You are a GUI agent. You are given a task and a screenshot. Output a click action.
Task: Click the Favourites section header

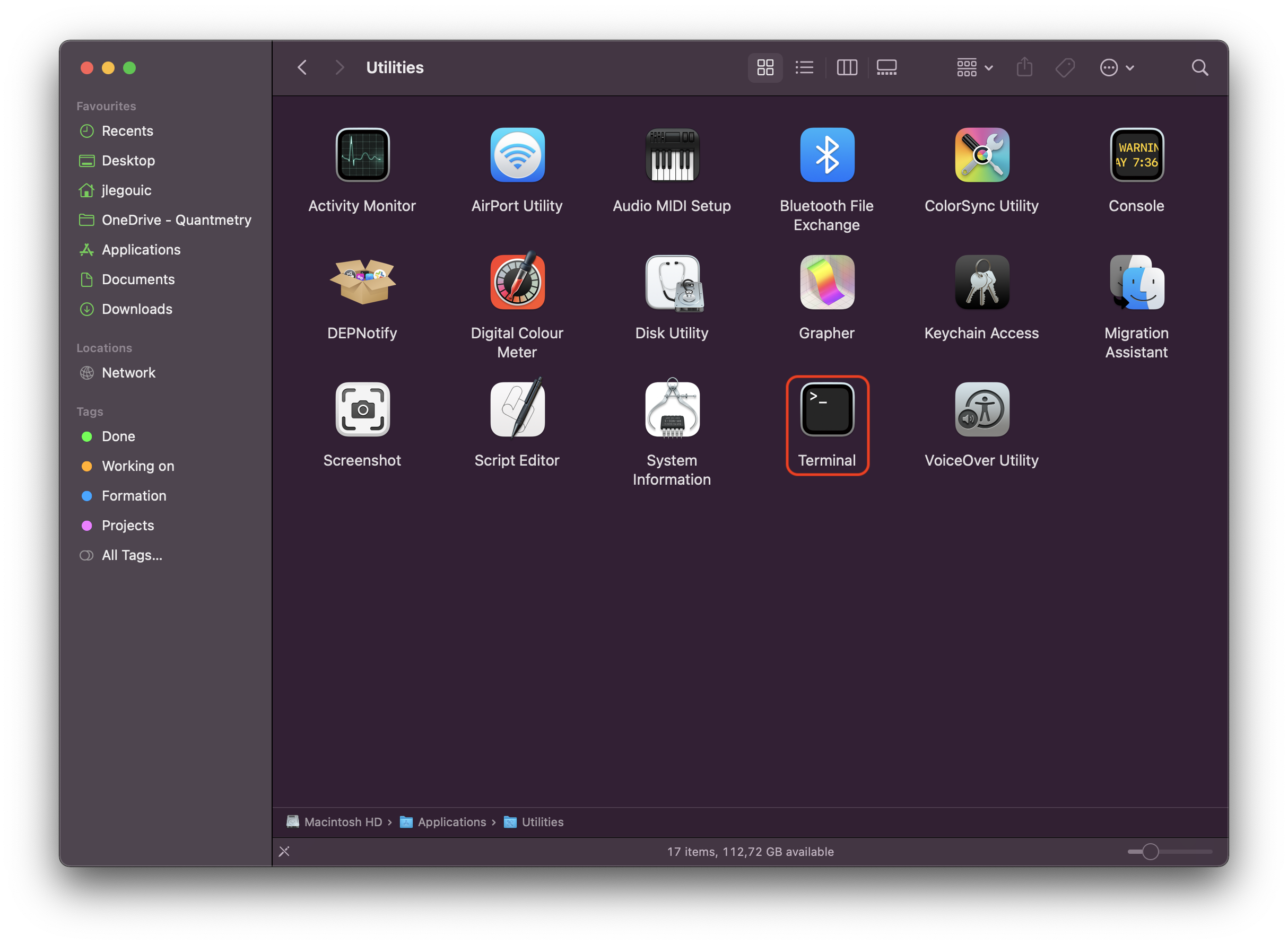pyautogui.click(x=107, y=106)
